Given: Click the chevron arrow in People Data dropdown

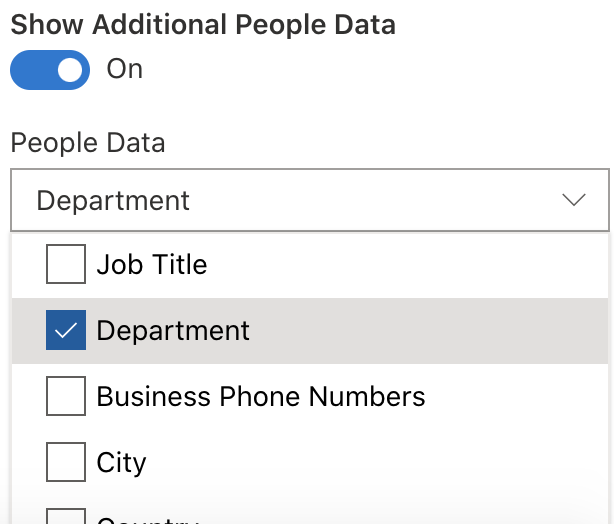Looking at the screenshot, I should click(574, 200).
